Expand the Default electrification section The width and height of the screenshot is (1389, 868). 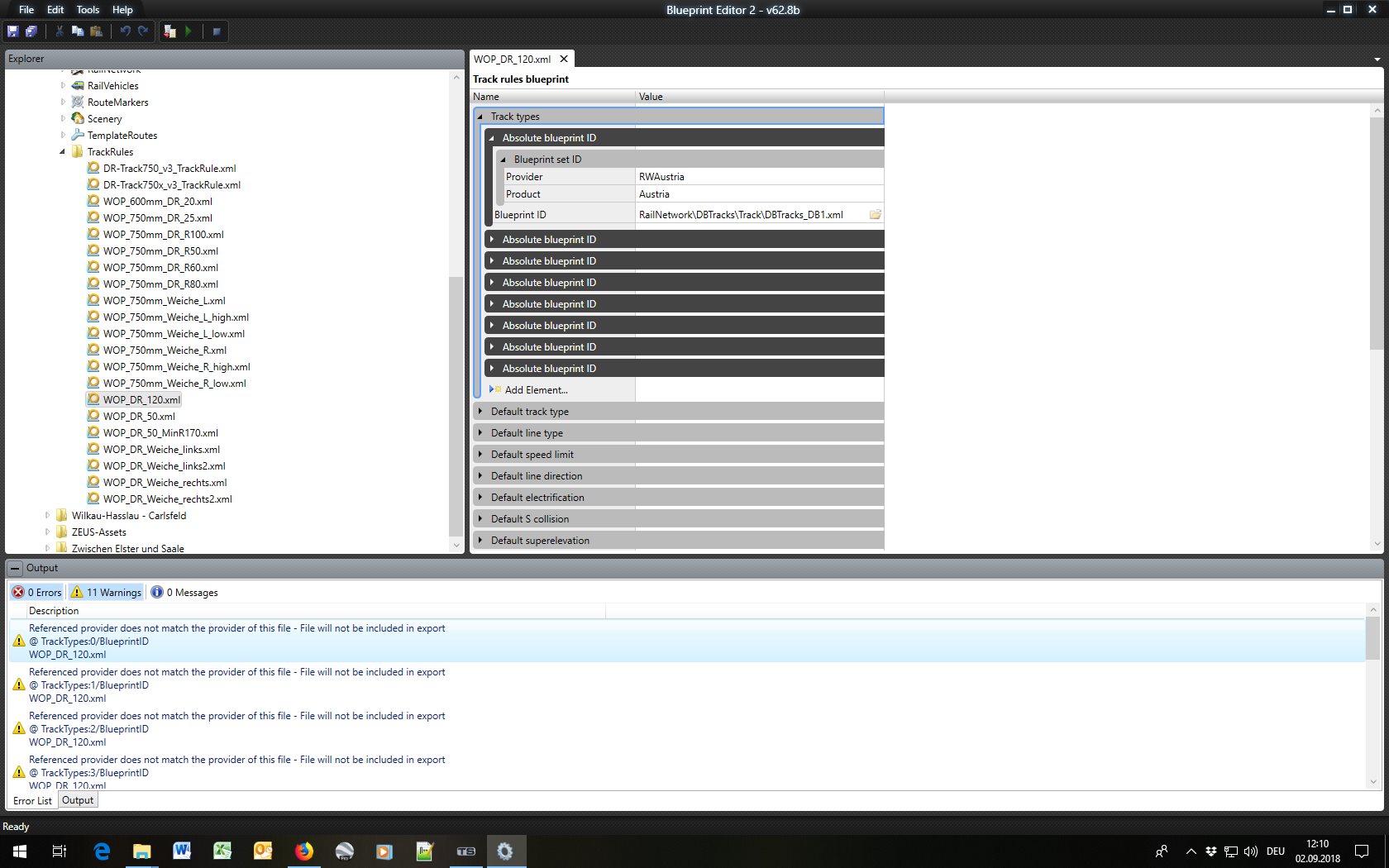(480, 497)
